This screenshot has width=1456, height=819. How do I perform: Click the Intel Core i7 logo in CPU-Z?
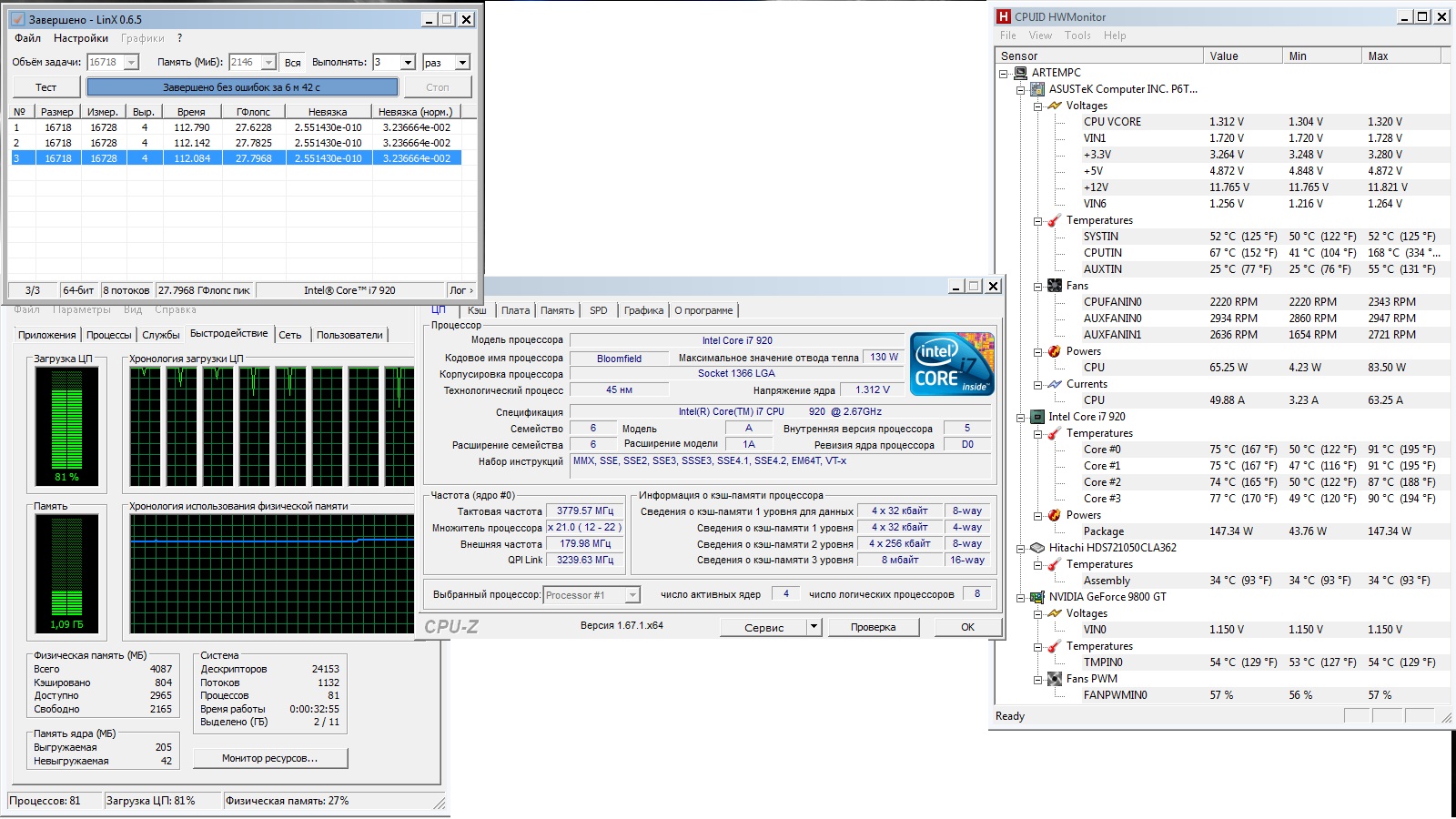952,364
